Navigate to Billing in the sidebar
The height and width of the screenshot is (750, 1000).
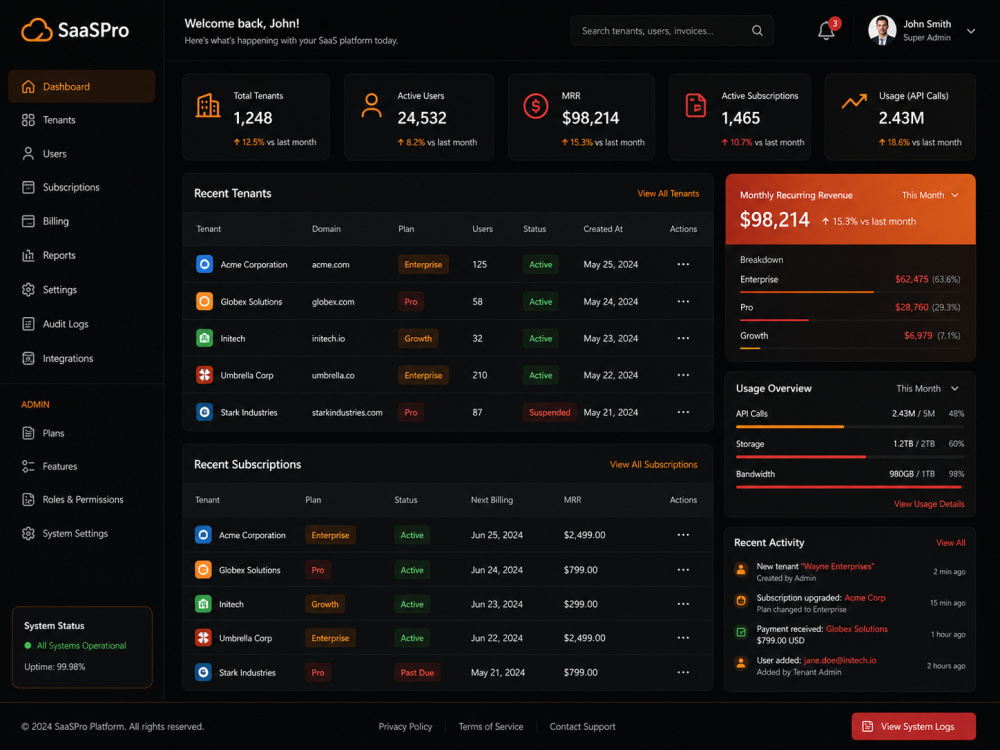pos(82,221)
